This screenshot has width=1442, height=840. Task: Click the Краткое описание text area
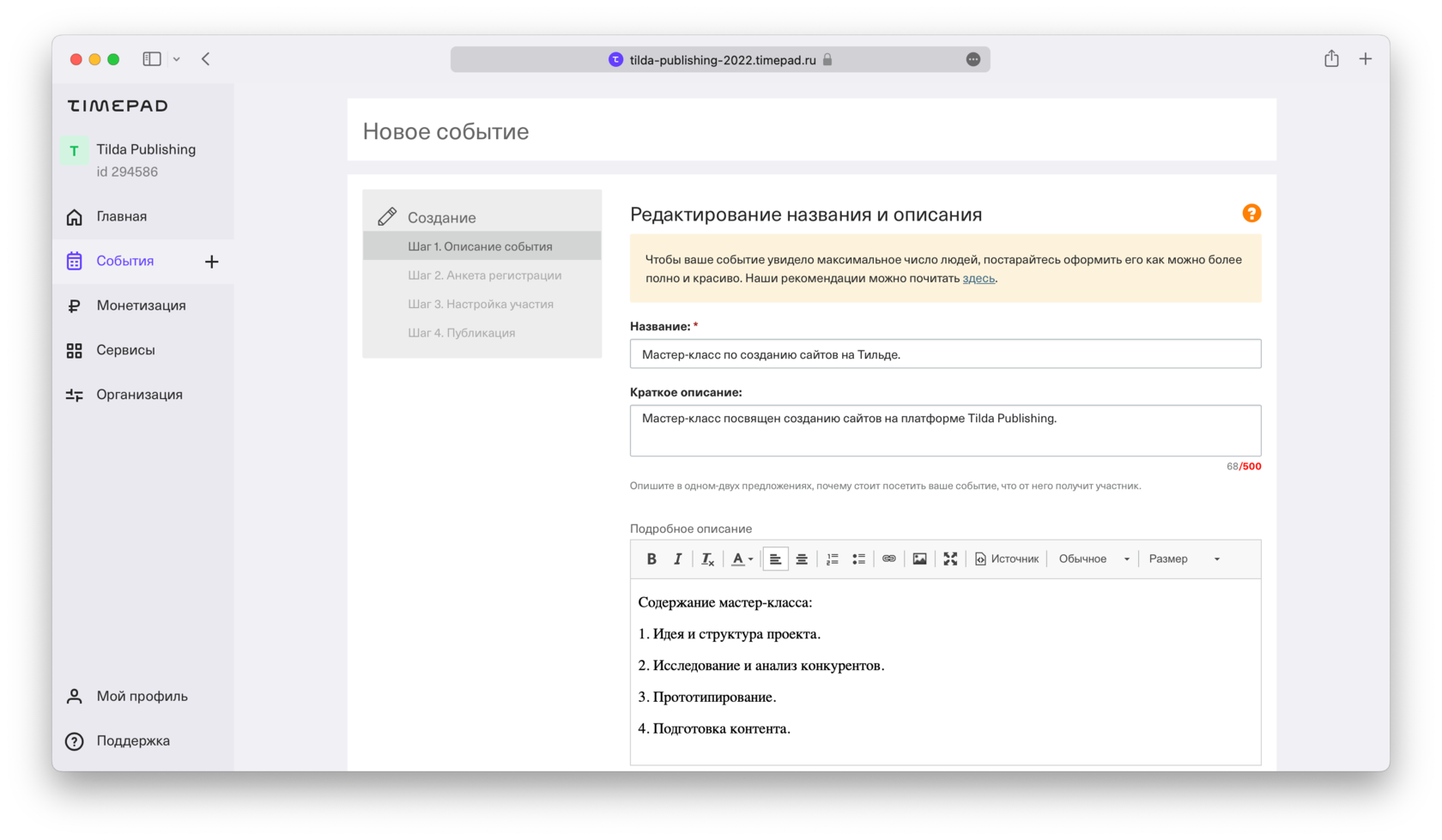(945, 431)
